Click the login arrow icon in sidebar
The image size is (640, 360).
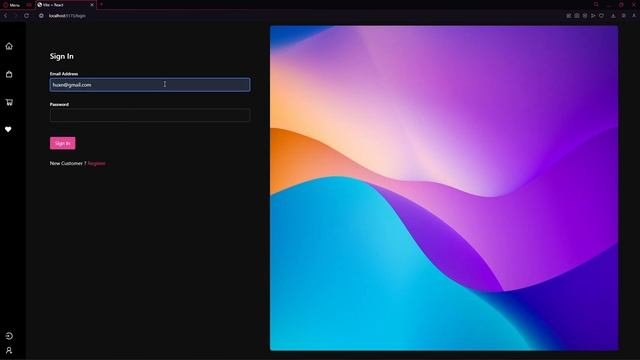click(9, 336)
